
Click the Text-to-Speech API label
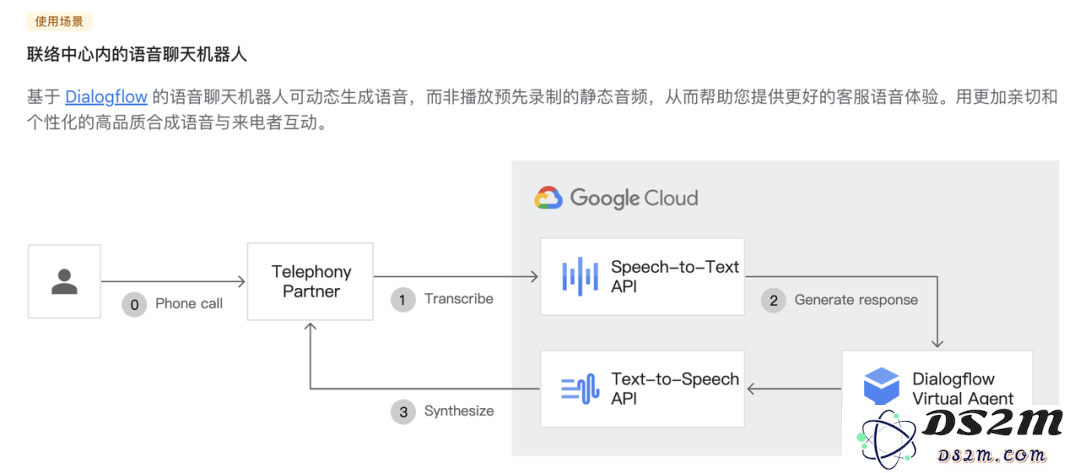pyautogui.click(x=675, y=389)
